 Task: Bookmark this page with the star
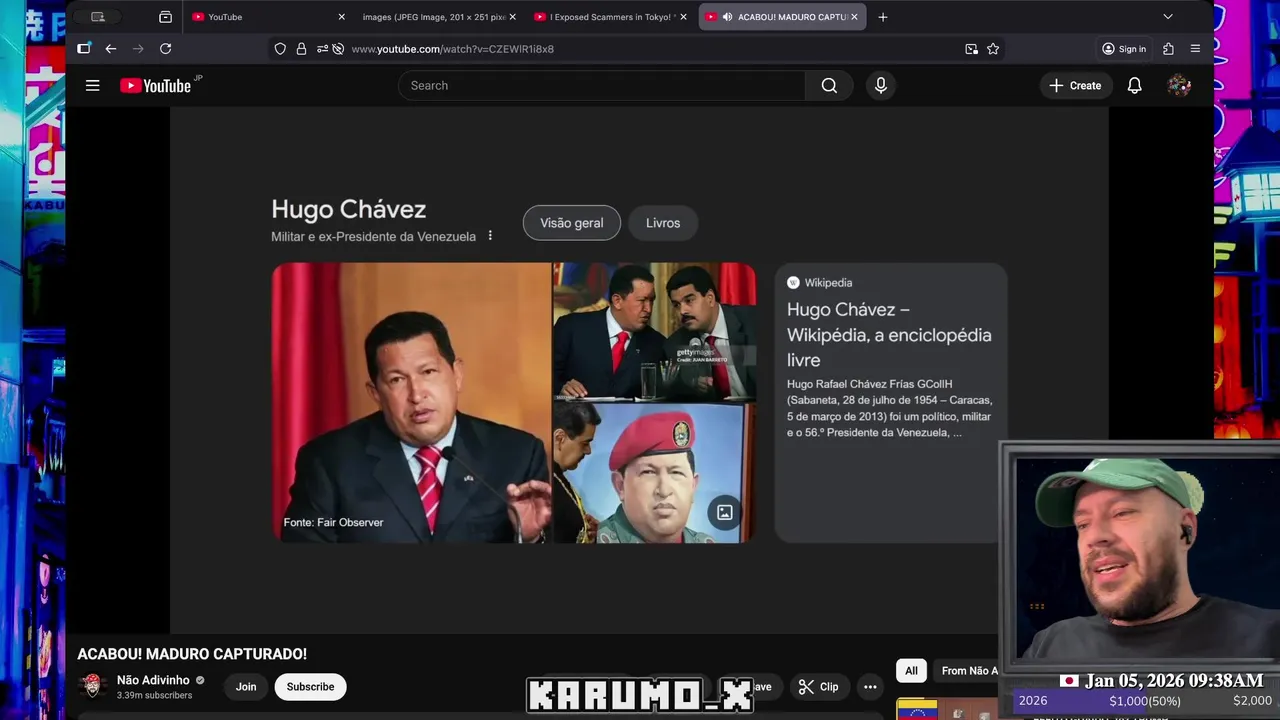coord(993,49)
